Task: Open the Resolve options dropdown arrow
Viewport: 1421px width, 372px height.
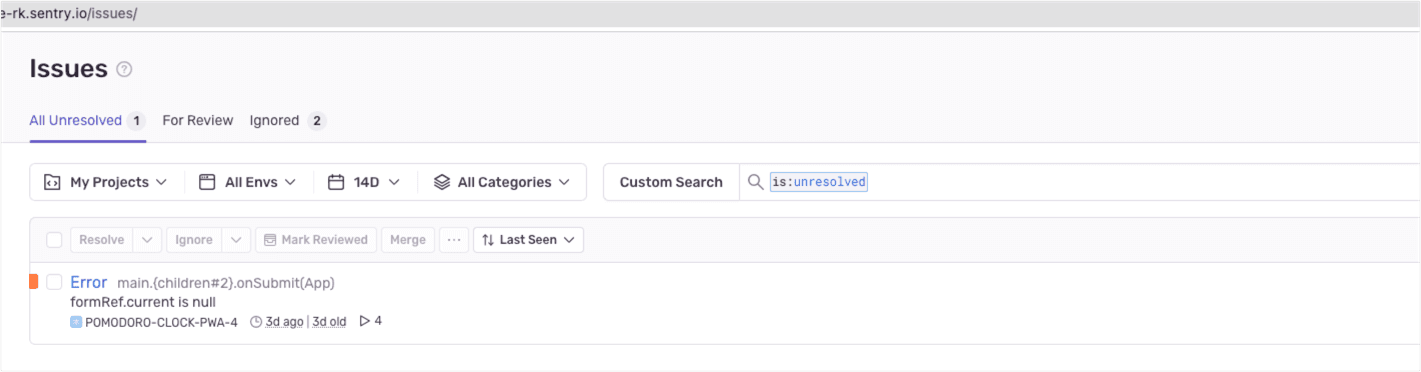Action: [146, 240]
